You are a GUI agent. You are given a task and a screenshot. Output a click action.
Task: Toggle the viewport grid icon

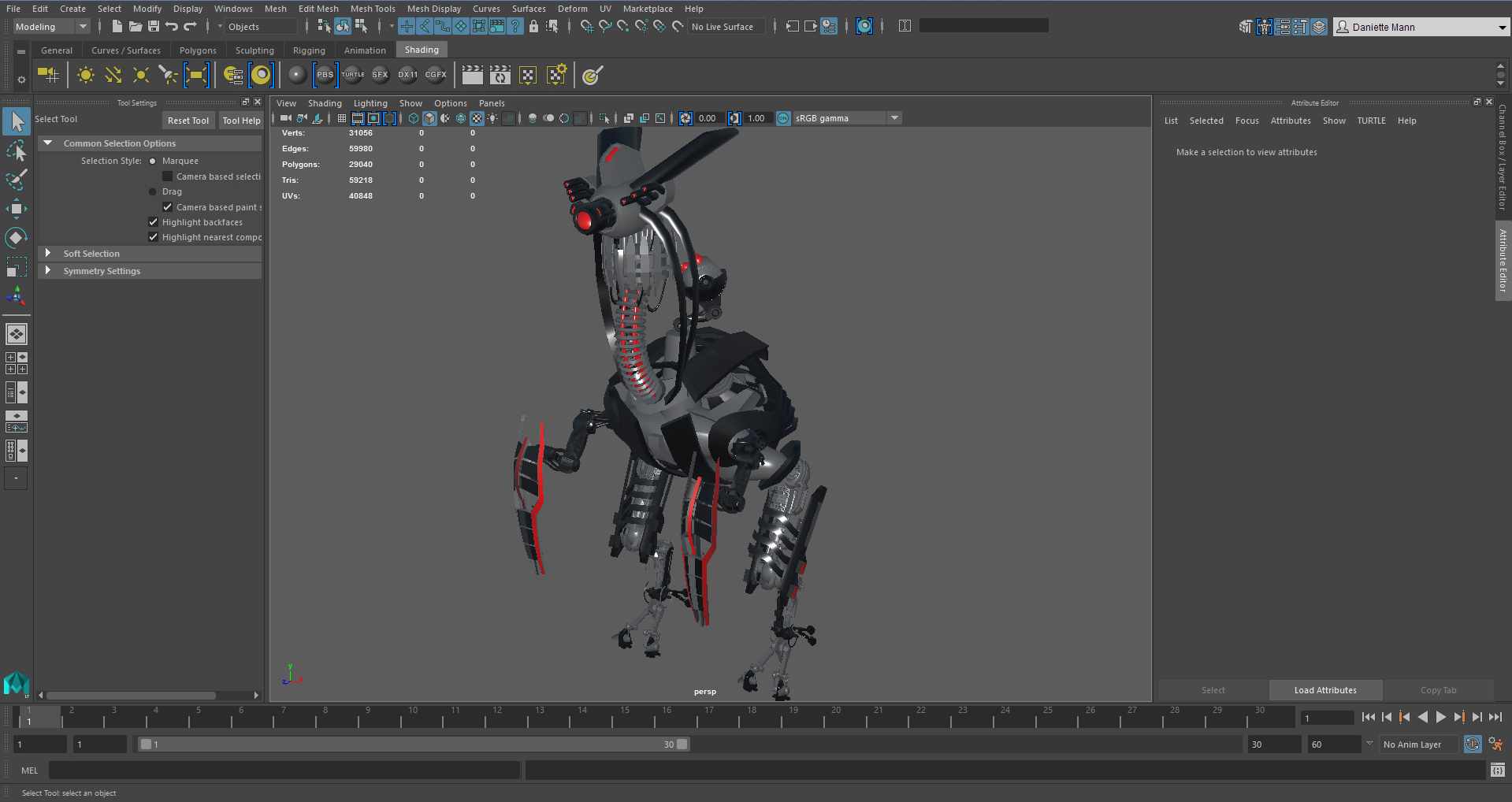342,118
